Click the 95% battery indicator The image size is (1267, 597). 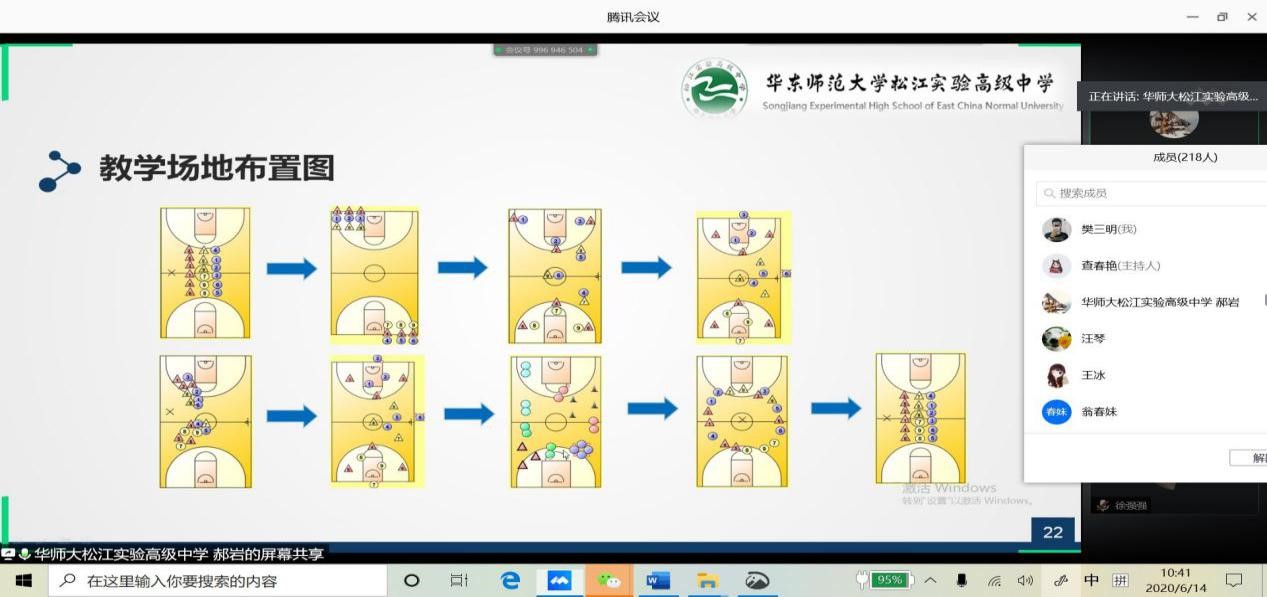(884, 580)
